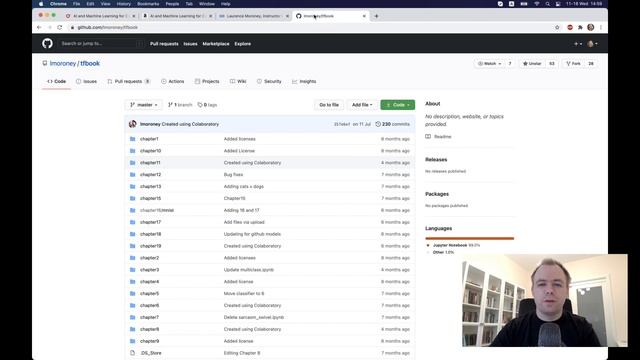Open chapter1 folder icon
Viewport: 640px width, 360px height.
point(132,139)
